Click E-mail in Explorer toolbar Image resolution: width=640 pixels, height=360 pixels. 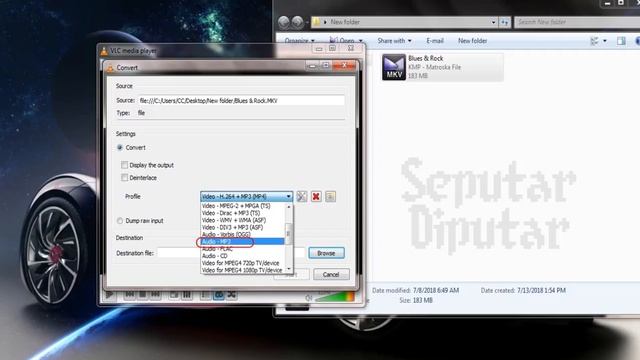point(435,41)
